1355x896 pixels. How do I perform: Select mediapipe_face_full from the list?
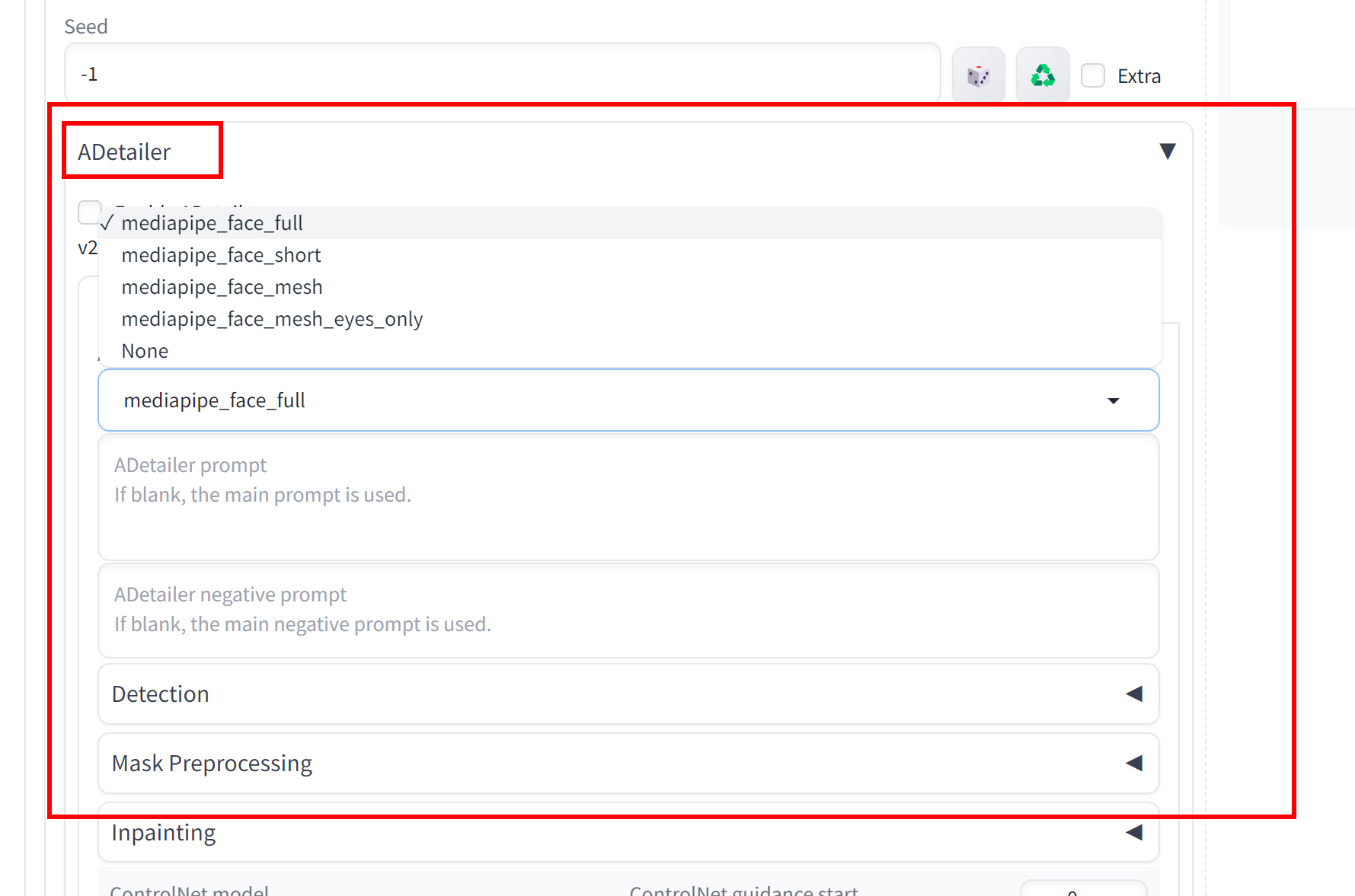click(x=213, y=223)
